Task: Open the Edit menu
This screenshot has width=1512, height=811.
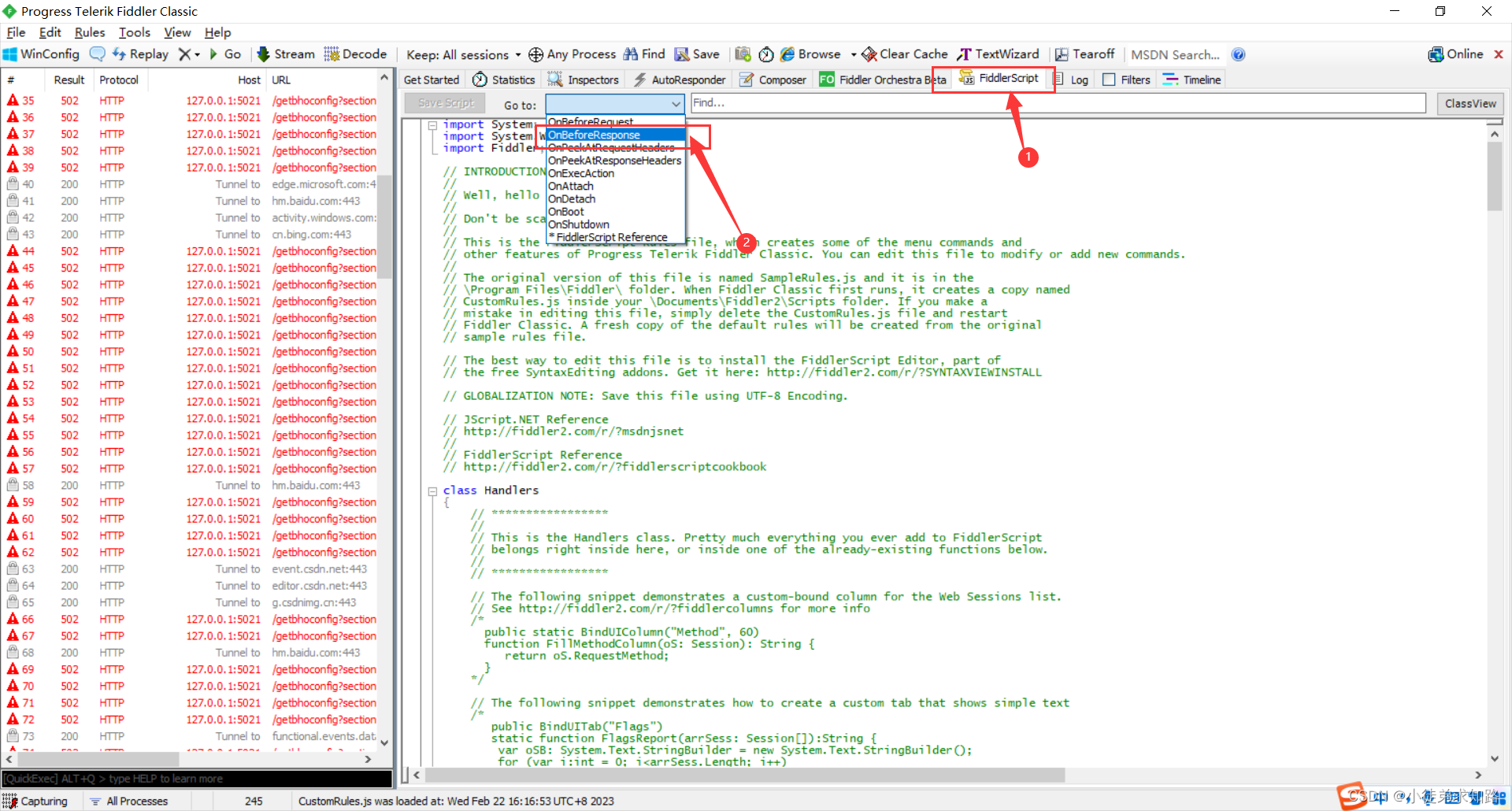Action: 50,32
